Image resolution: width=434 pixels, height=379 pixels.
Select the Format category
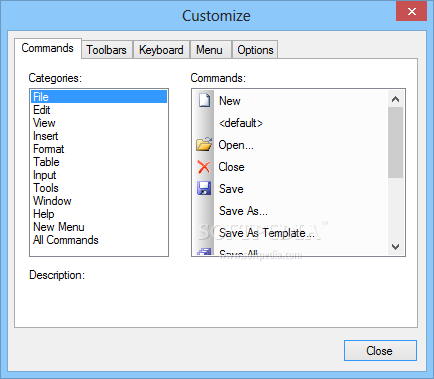(x=99, y=149)
